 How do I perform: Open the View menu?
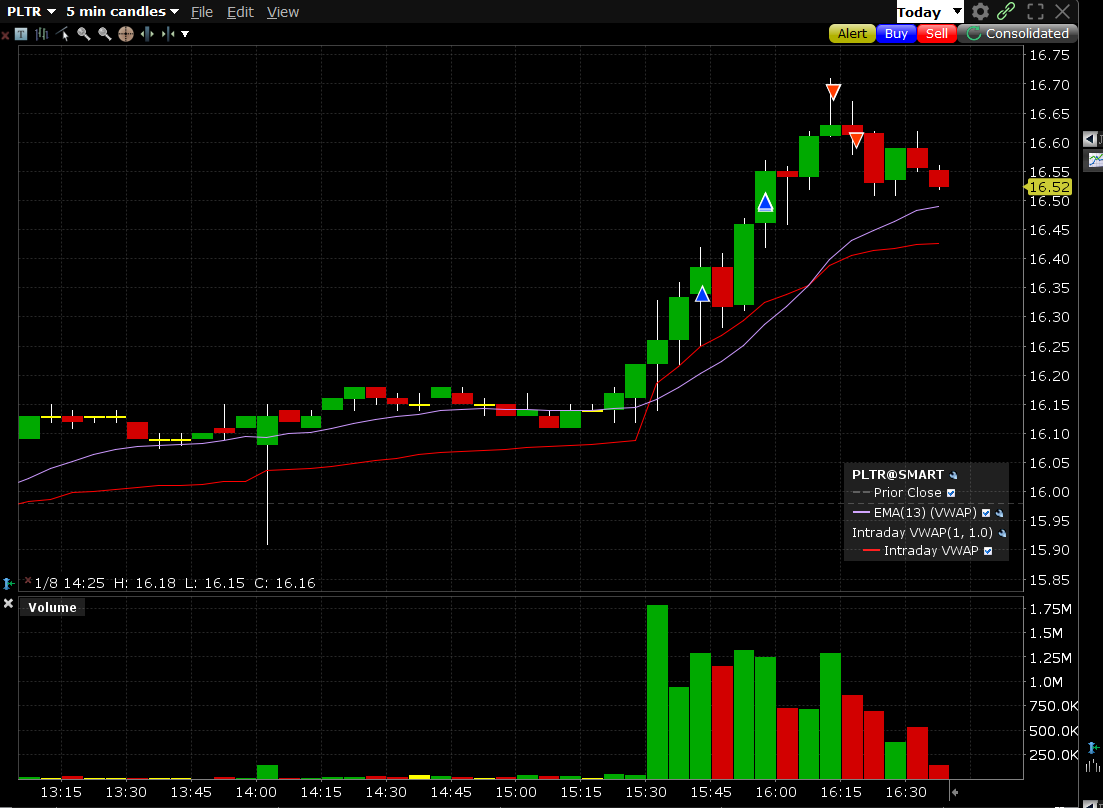coord(283,12)
